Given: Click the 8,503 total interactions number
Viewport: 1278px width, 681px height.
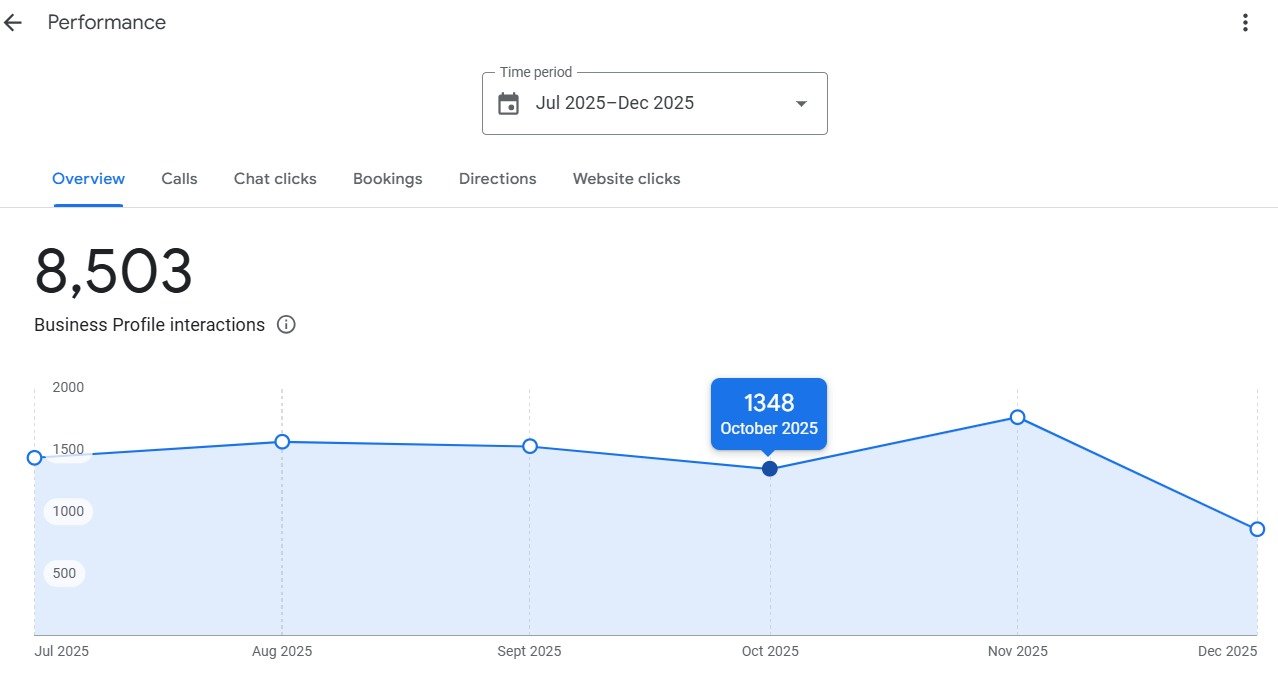Looking at the screenshot, I should 113,272.
